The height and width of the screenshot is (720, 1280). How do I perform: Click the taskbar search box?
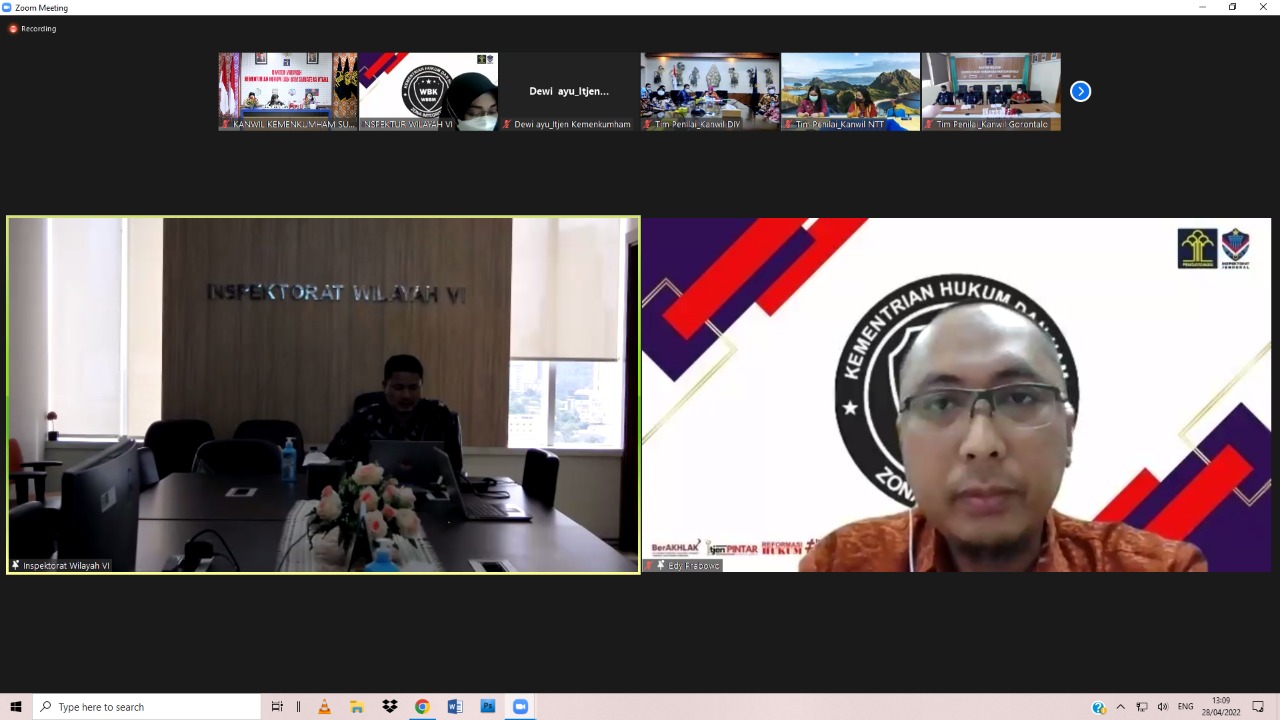[x=148, y=707]
